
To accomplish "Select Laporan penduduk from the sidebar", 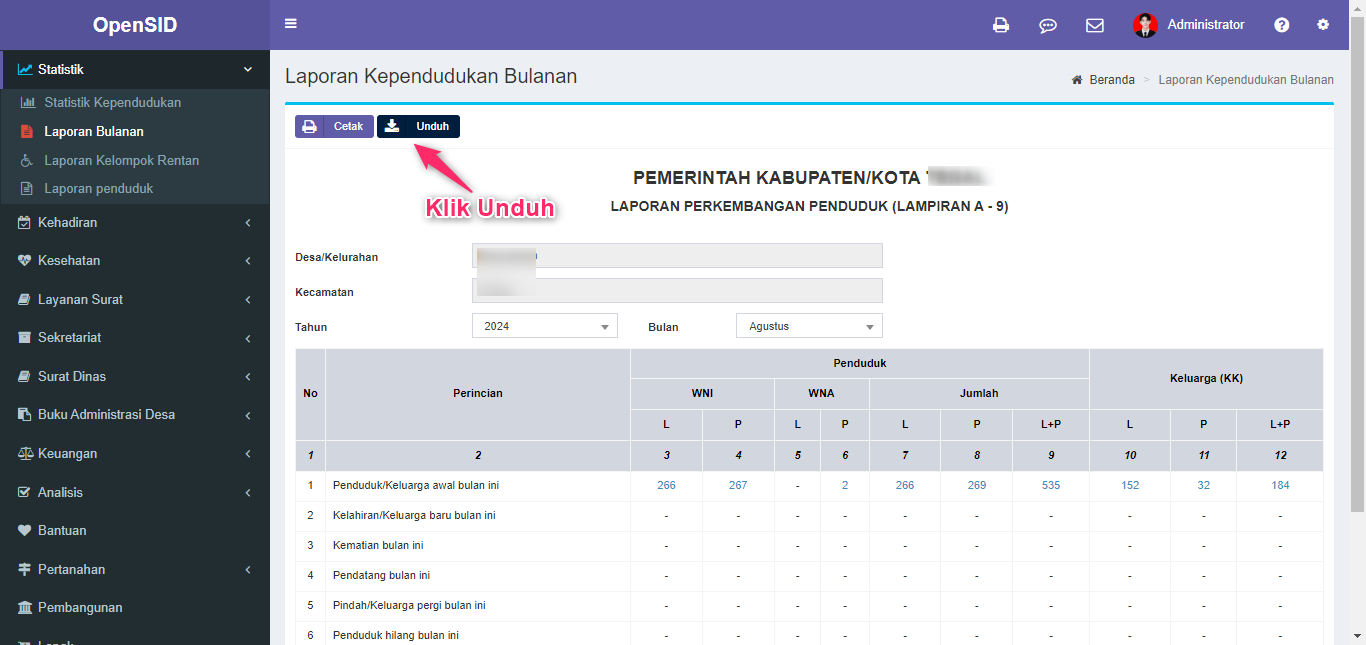I will pyautogui.click(x=109, y=188).
